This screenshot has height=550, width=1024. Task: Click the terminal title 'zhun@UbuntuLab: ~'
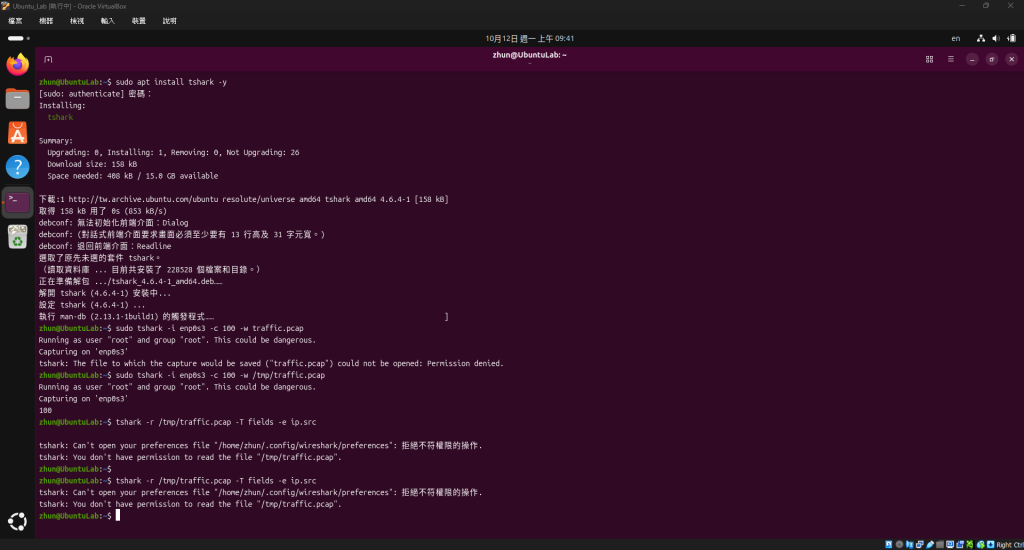point(530,56)
